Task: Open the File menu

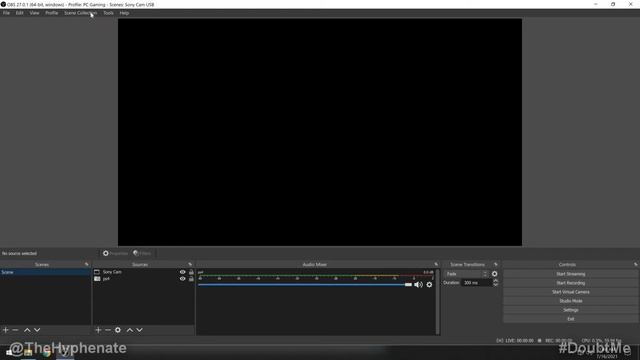Action: pyautogui.click(x=6, y=13)
